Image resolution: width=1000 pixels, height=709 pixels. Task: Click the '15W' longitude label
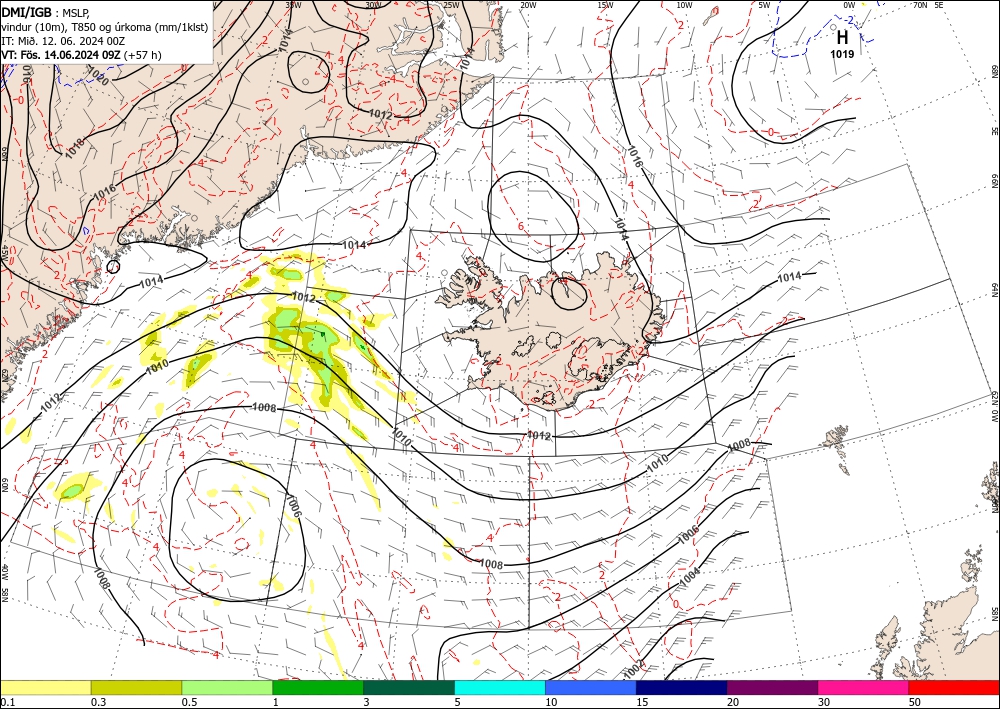(x=606, y=5)
